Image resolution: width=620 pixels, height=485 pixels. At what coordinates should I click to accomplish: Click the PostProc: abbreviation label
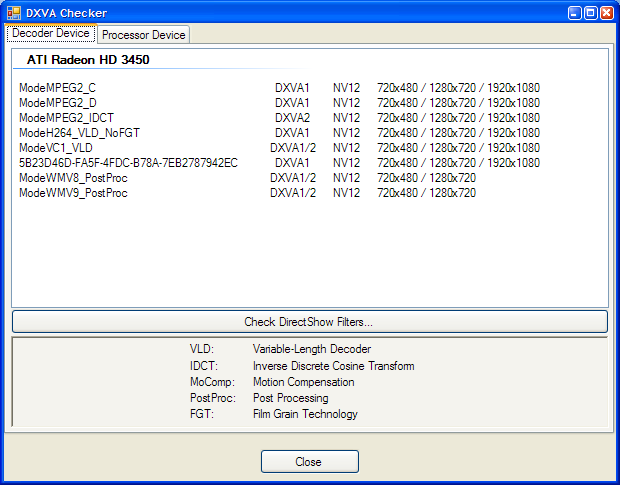[213, 398]
